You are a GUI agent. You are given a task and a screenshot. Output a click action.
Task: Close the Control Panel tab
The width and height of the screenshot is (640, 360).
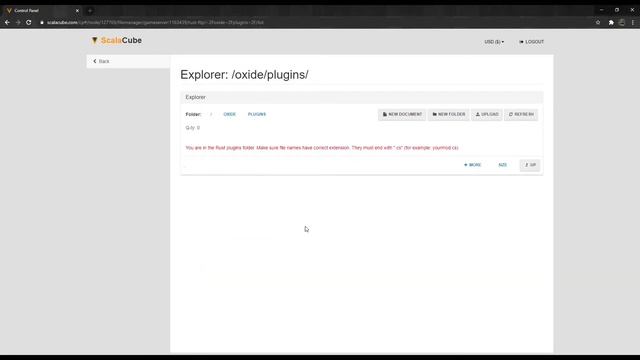[77, 11]
